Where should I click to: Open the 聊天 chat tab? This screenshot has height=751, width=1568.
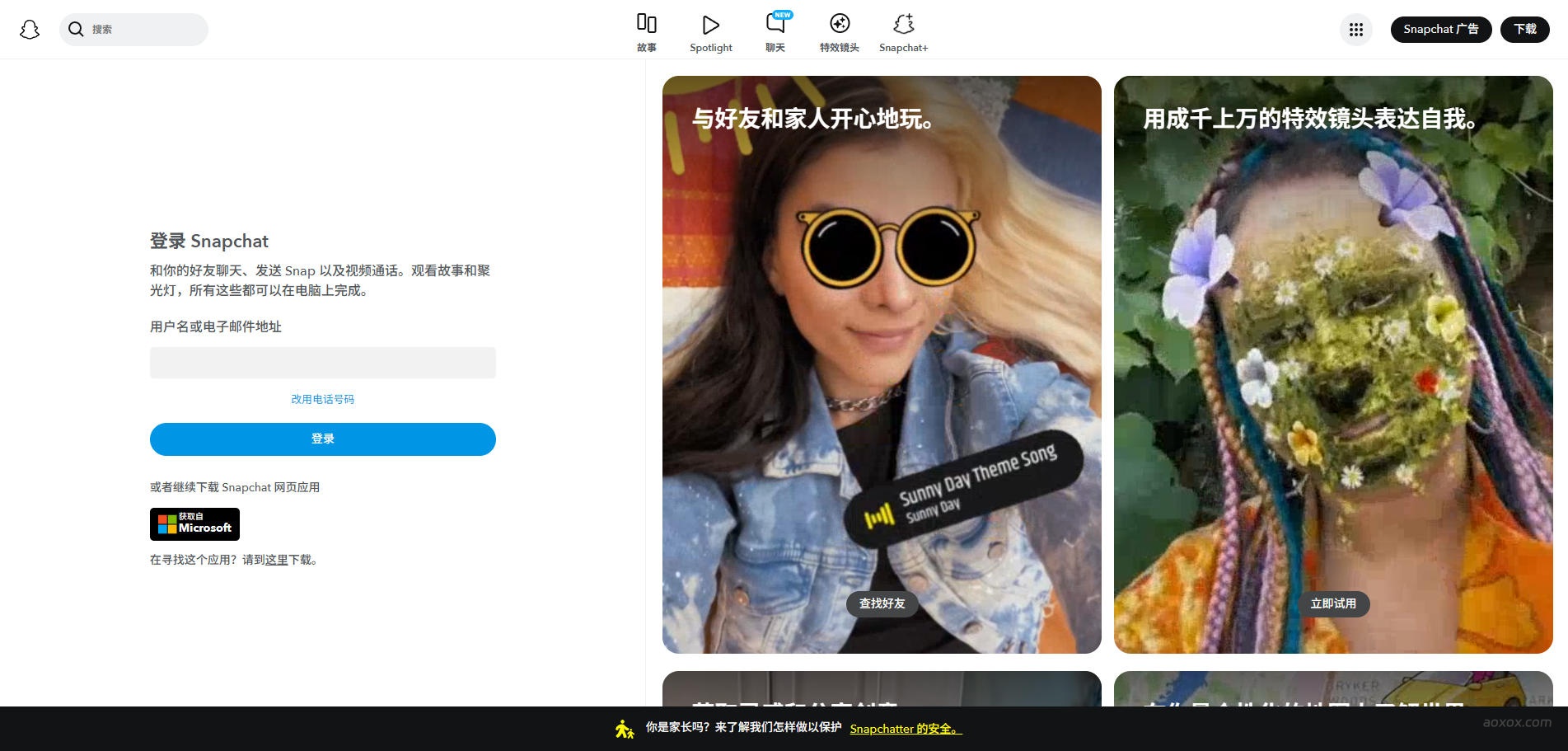pyautogui.click(x=775, y=33)
